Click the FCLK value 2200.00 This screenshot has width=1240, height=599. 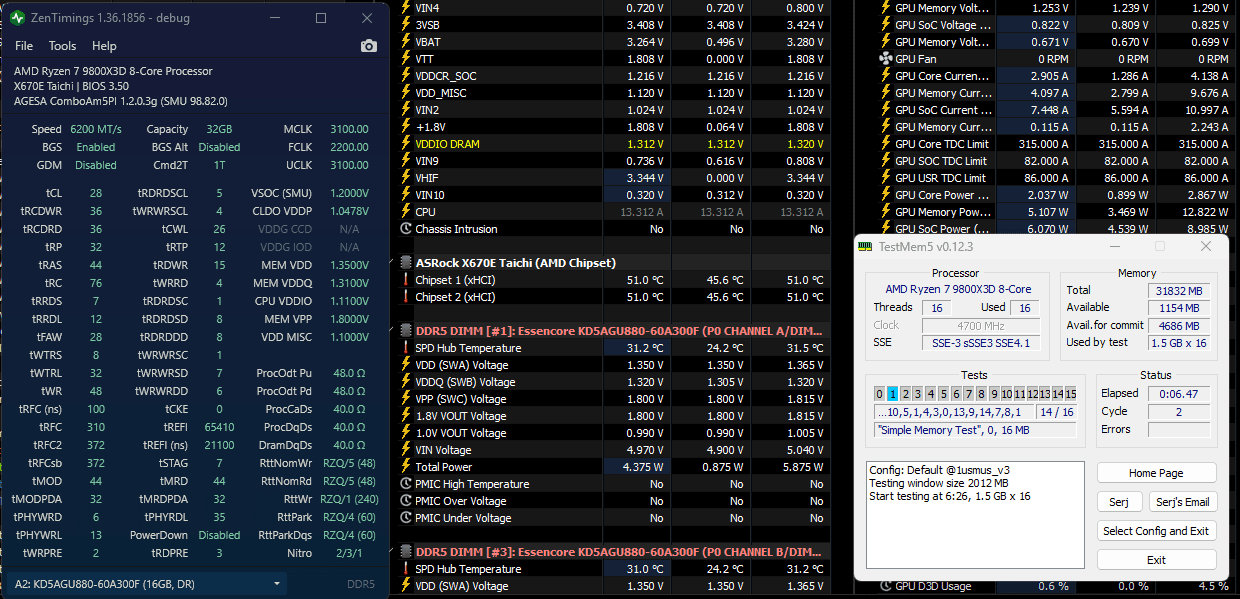tap(350, 147)
